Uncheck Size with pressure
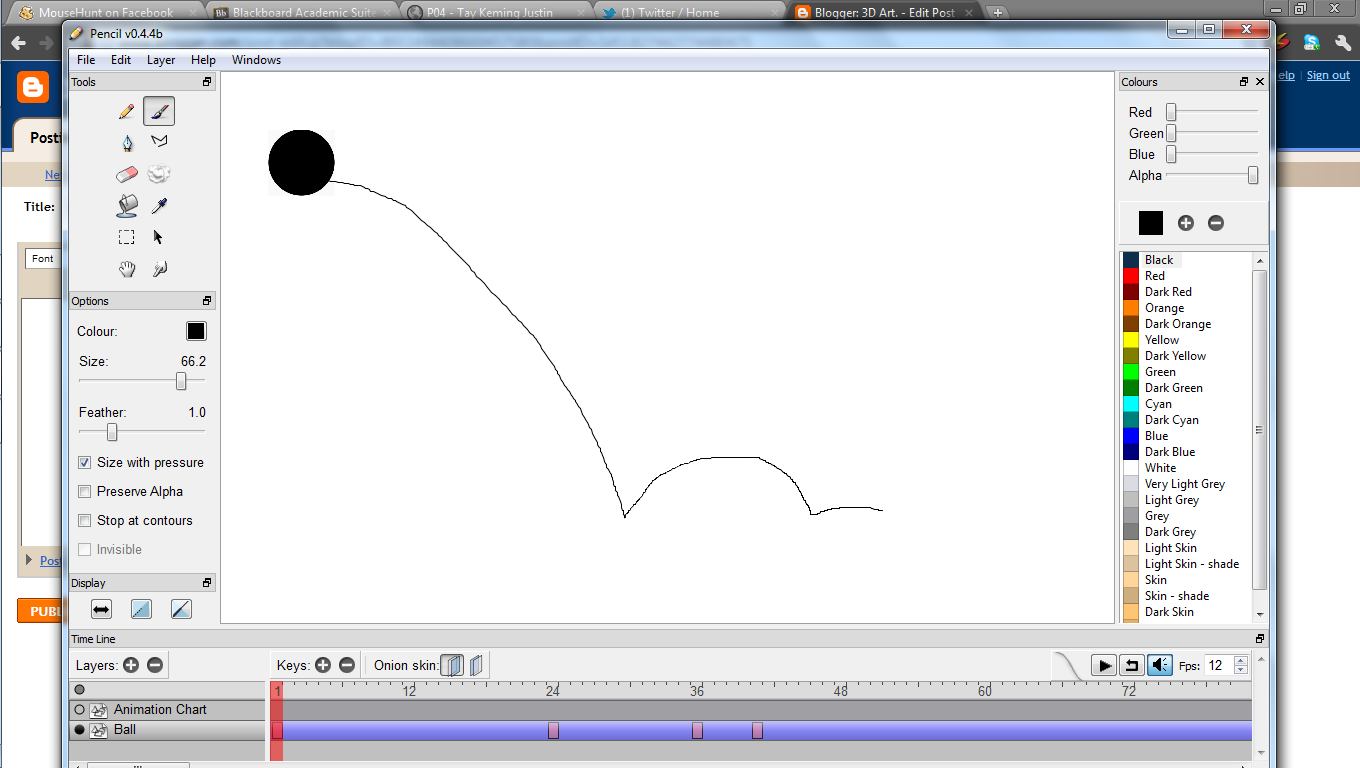 click(84, 462)
